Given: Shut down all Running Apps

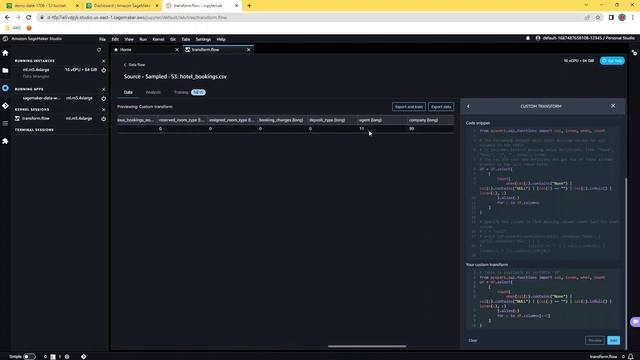Looking at the screenshot, I should pos(103,89).
